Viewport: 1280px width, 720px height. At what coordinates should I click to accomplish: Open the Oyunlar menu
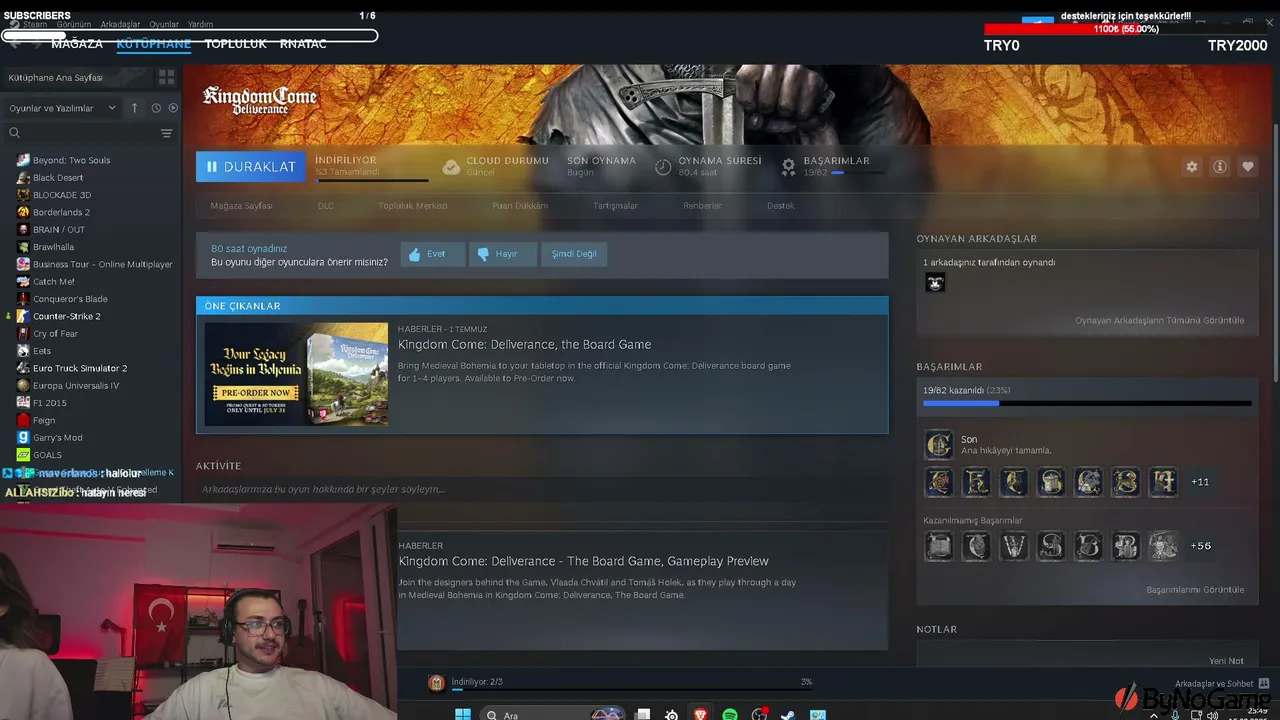pyautogui.click(x=164, y=24)
